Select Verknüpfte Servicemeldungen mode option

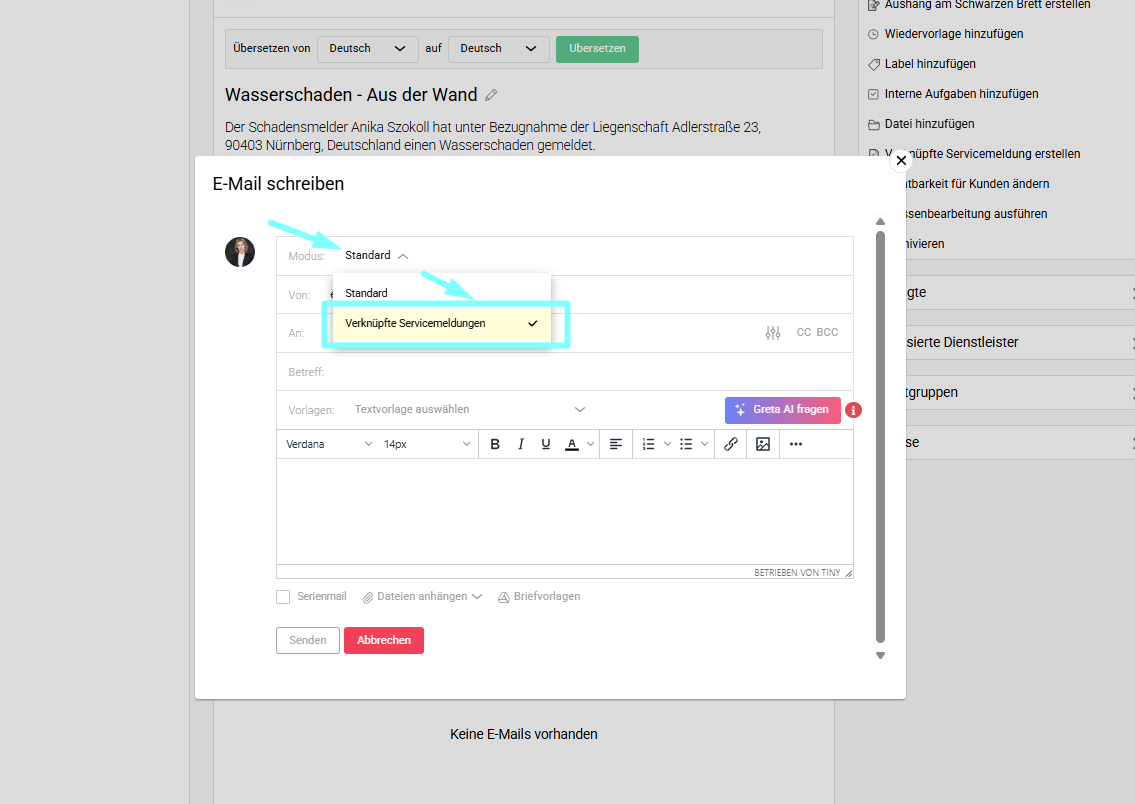(x=442, y=323)
